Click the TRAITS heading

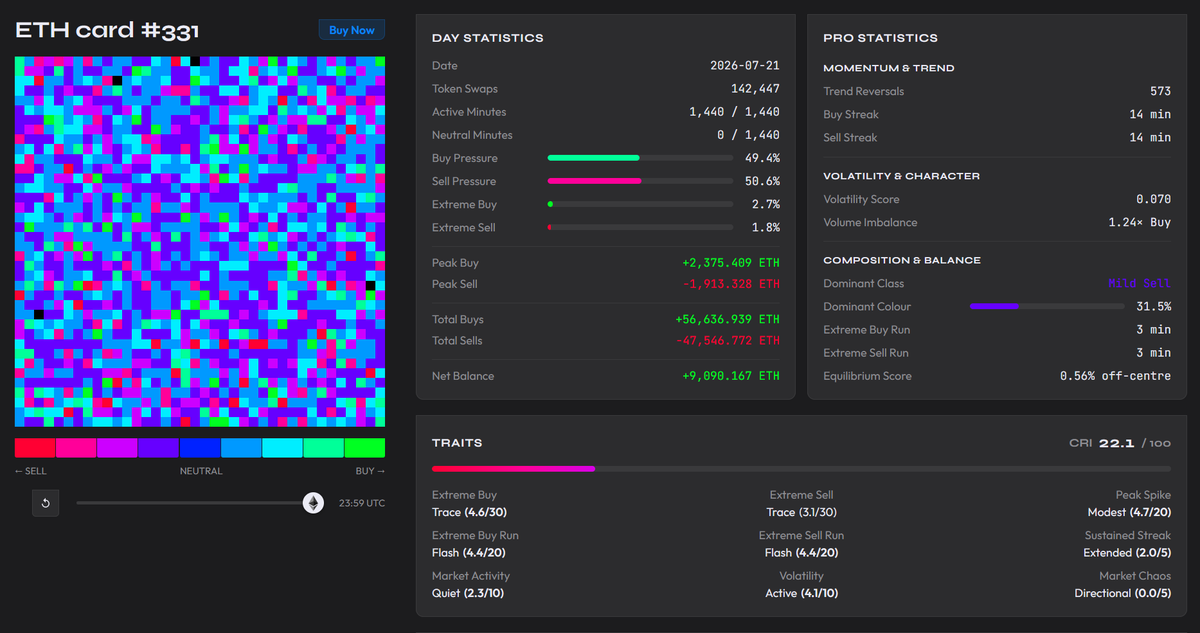[x=457, y=443]
